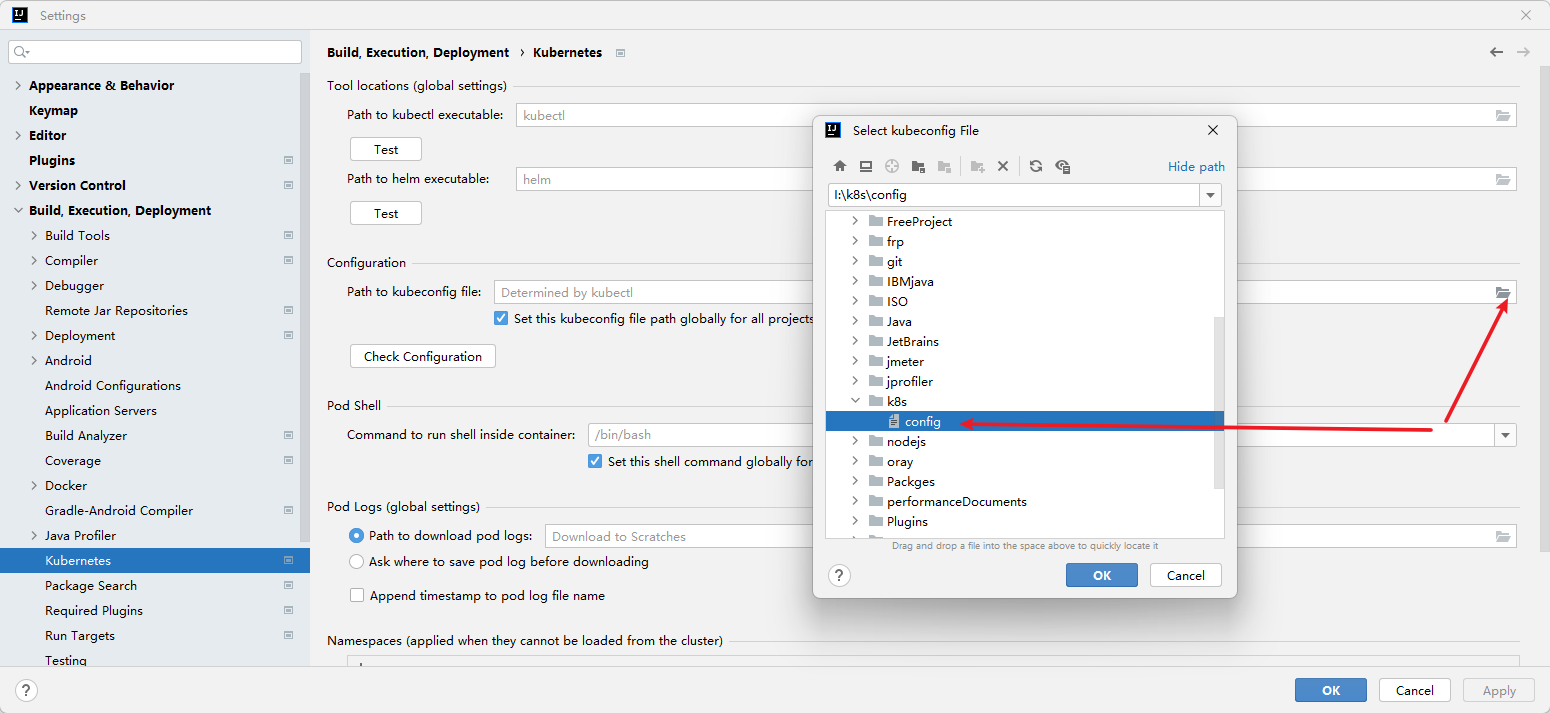
Task: Open the help icon in kubeconfig dialog
Action: tap(840, 575)
